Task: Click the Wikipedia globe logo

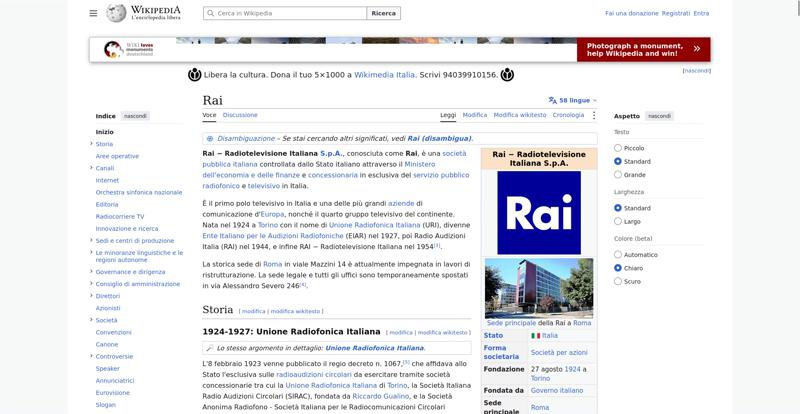Action: (116, 13)
